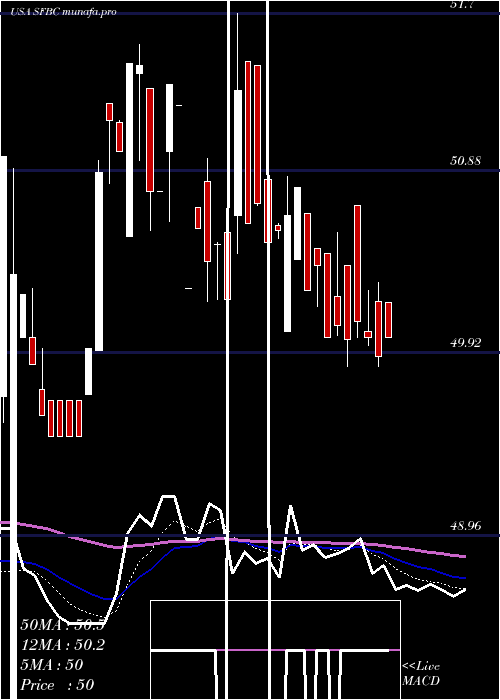500x700 pixels.
Task: Click the 48.96 price axis label
Action: [x=466, y=526]
